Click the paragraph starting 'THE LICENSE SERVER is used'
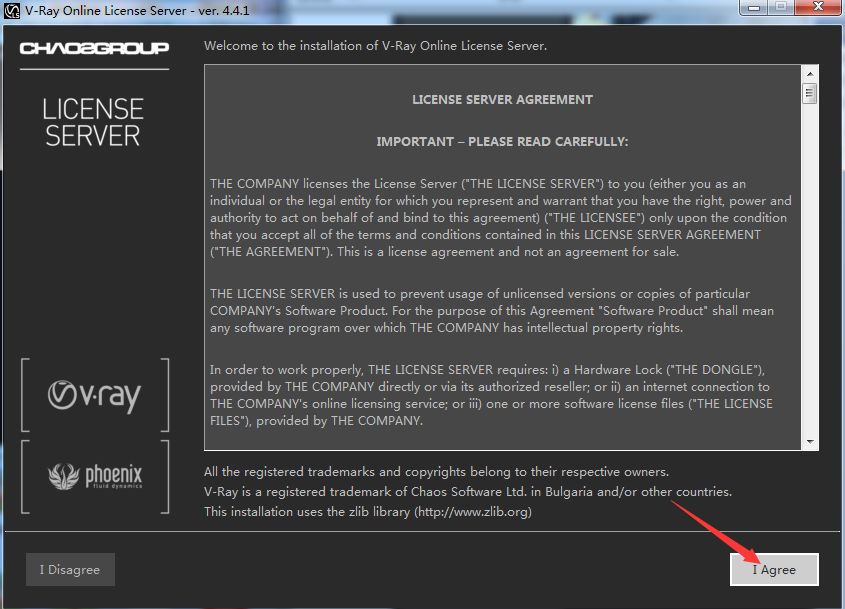845x609 pixels. [x=491, y=310]
